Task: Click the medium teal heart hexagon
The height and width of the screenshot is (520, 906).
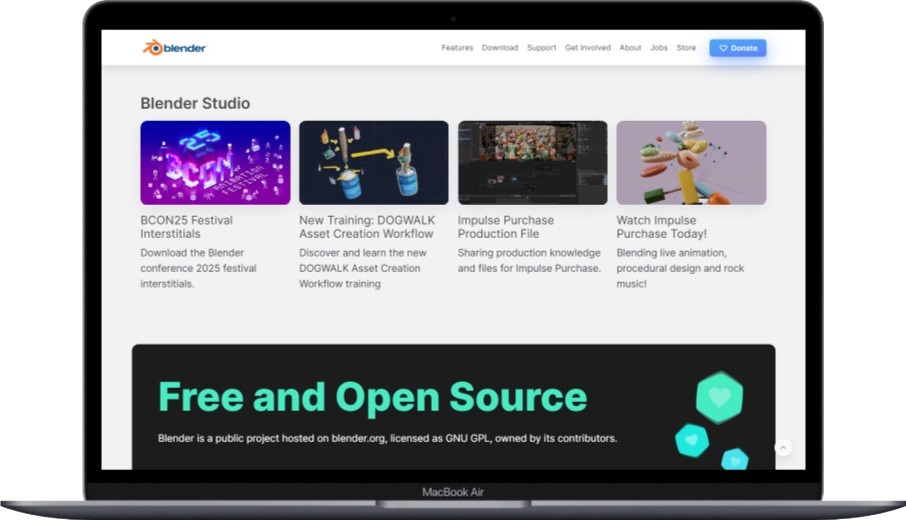Action: [x=692, y=440]
